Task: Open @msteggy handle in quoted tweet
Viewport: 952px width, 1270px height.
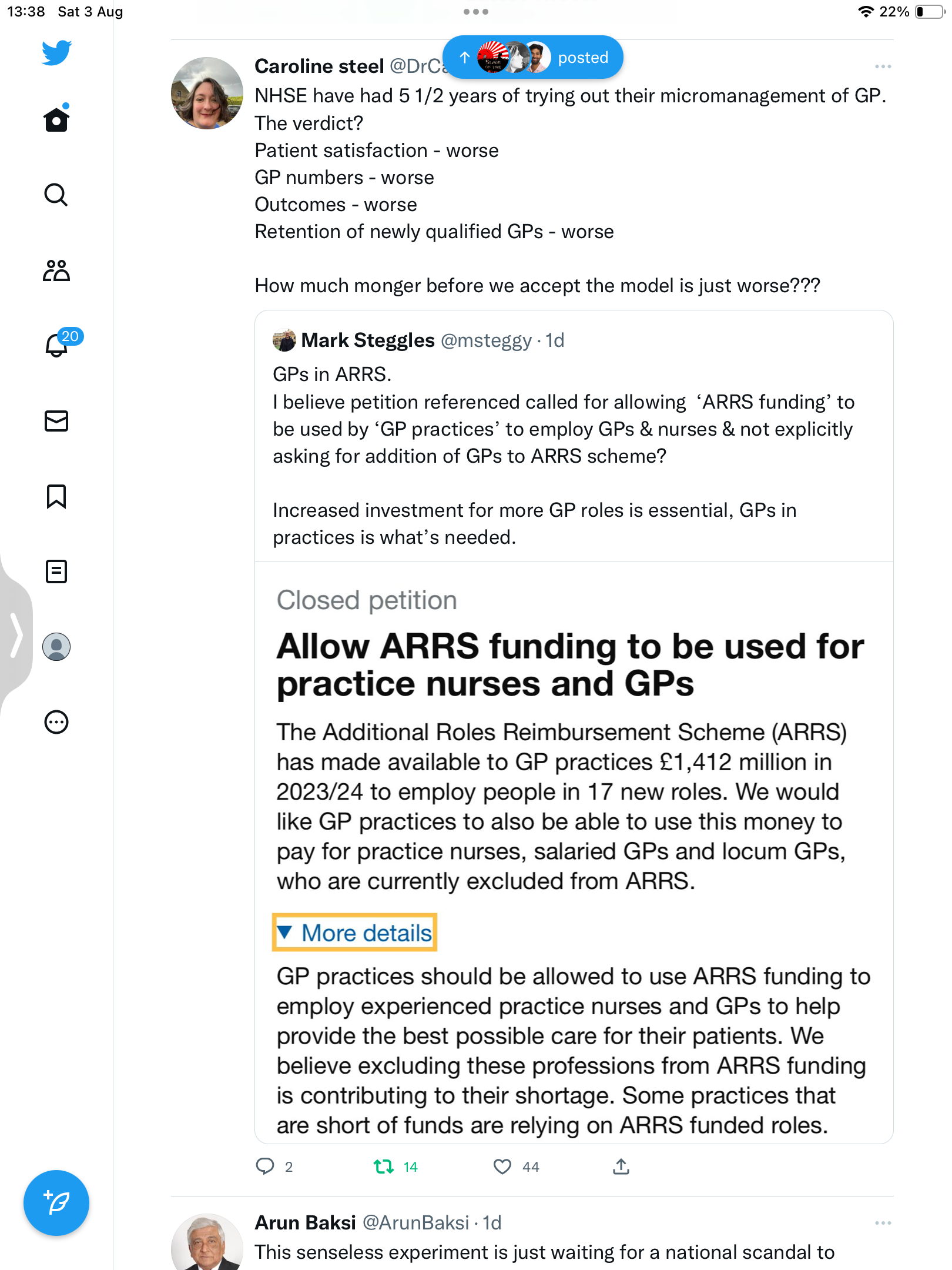Action: coord(486,340)
